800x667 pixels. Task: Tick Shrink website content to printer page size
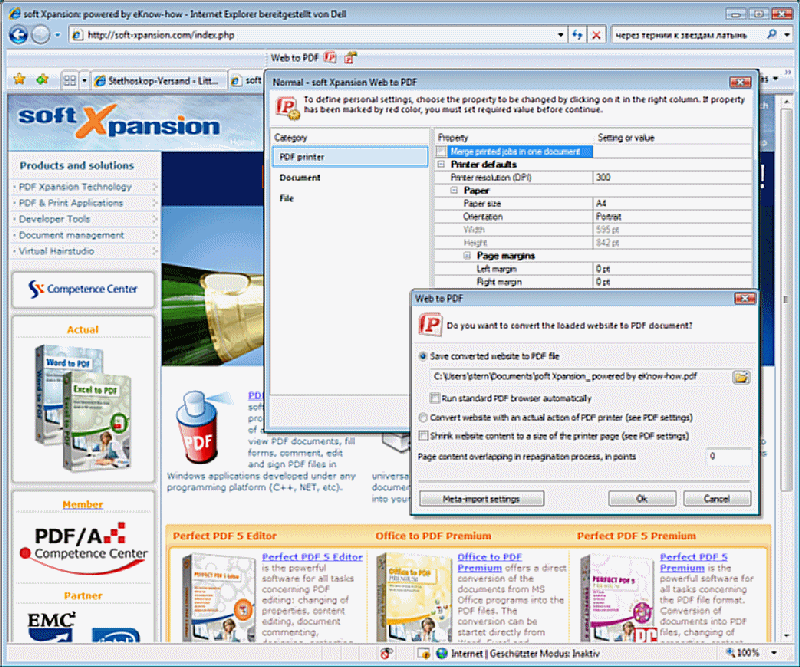coord(423,436)
